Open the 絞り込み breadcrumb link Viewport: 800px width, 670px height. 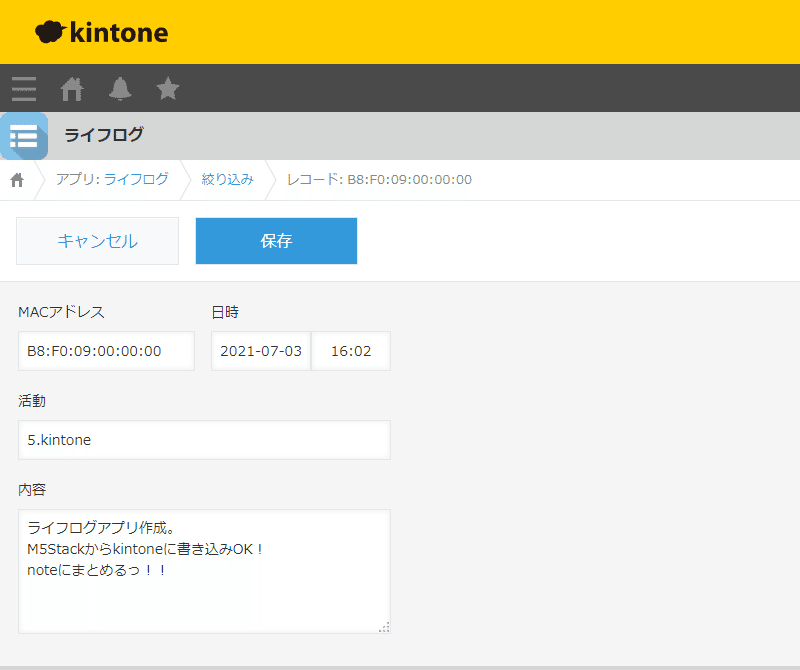tap(228, 179)
